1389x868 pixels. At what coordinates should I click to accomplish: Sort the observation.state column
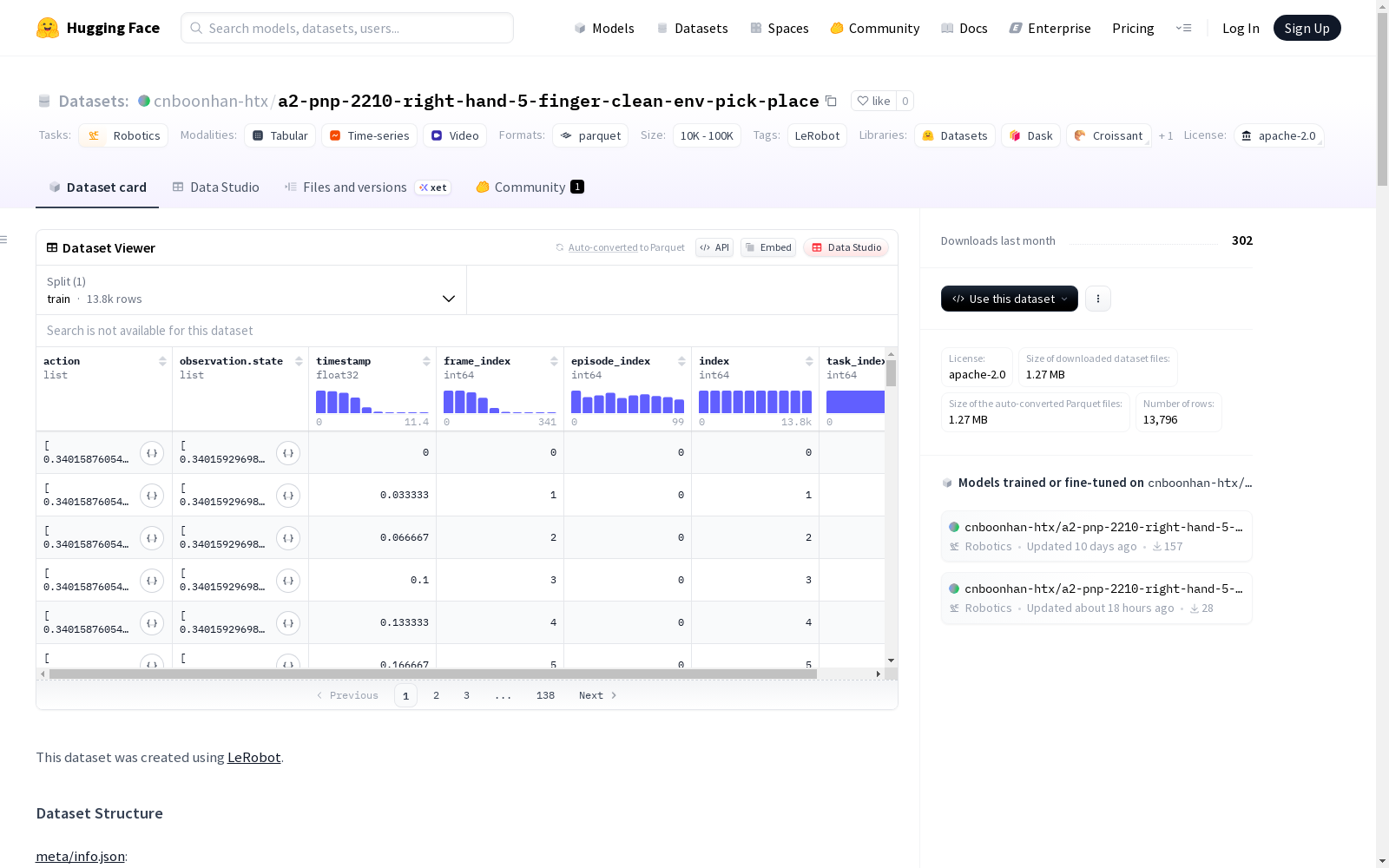point(299,361)
